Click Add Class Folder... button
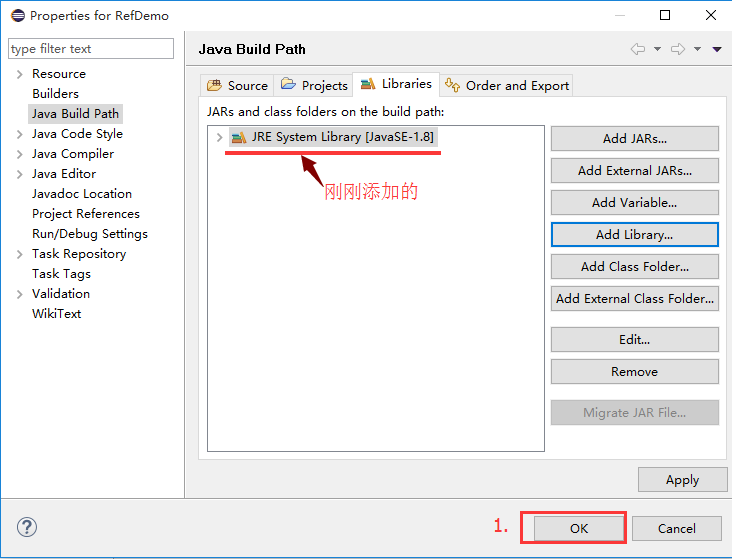The width and height of the screenshot is (732, 559). click(634, 266)
